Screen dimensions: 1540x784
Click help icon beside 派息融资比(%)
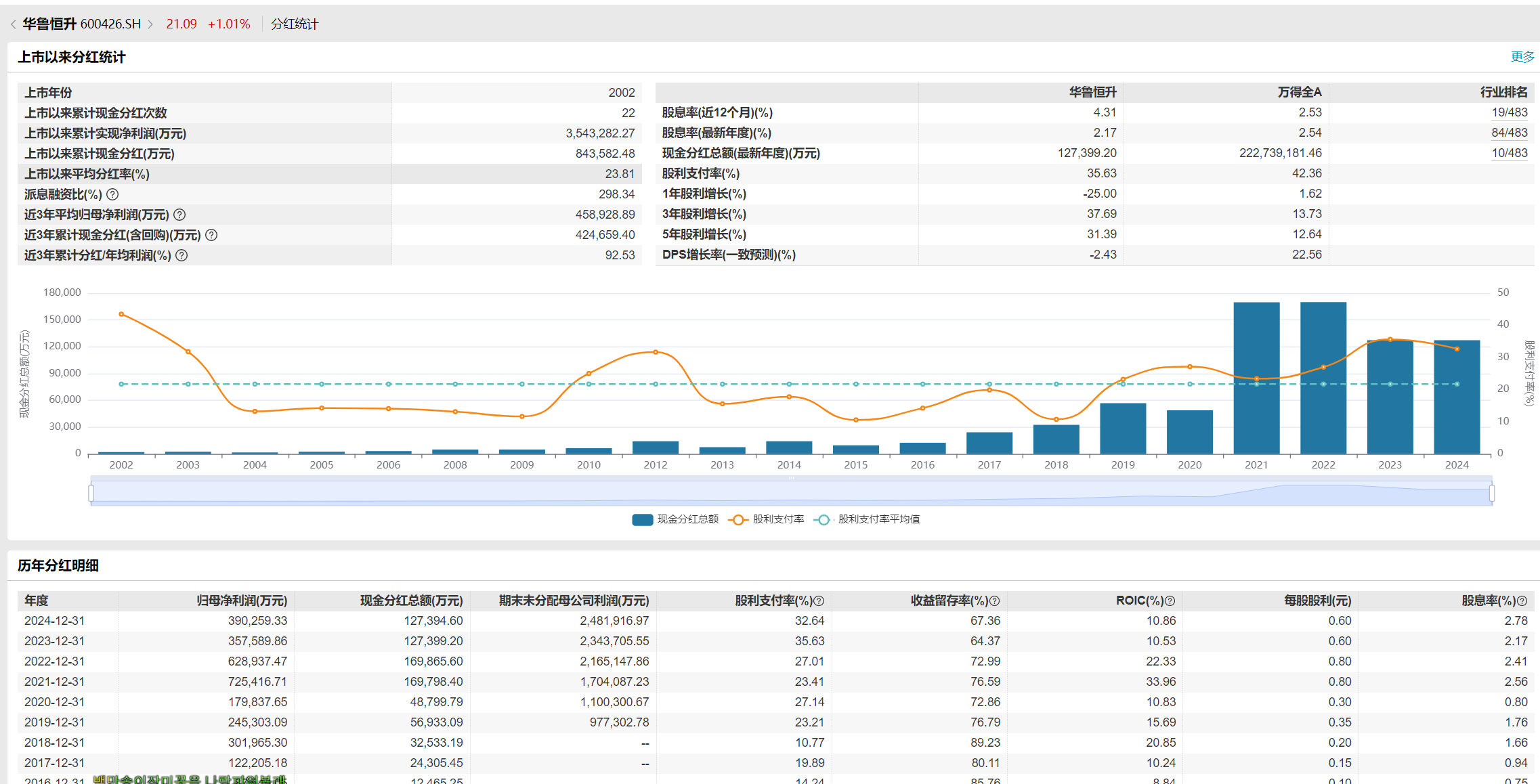pos(113,194)
